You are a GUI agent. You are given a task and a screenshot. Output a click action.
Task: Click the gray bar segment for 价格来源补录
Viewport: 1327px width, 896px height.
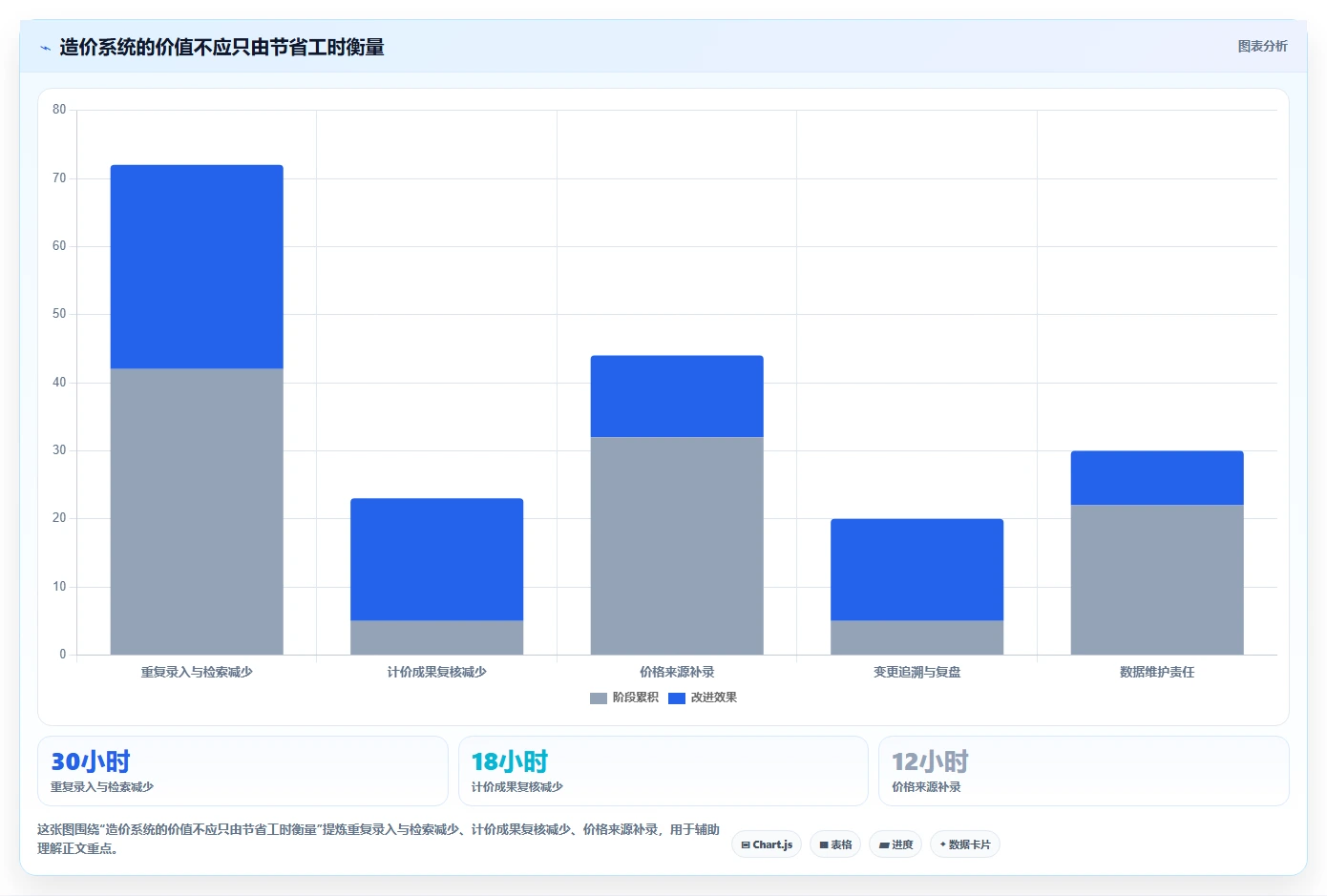[x=677, y=546]
